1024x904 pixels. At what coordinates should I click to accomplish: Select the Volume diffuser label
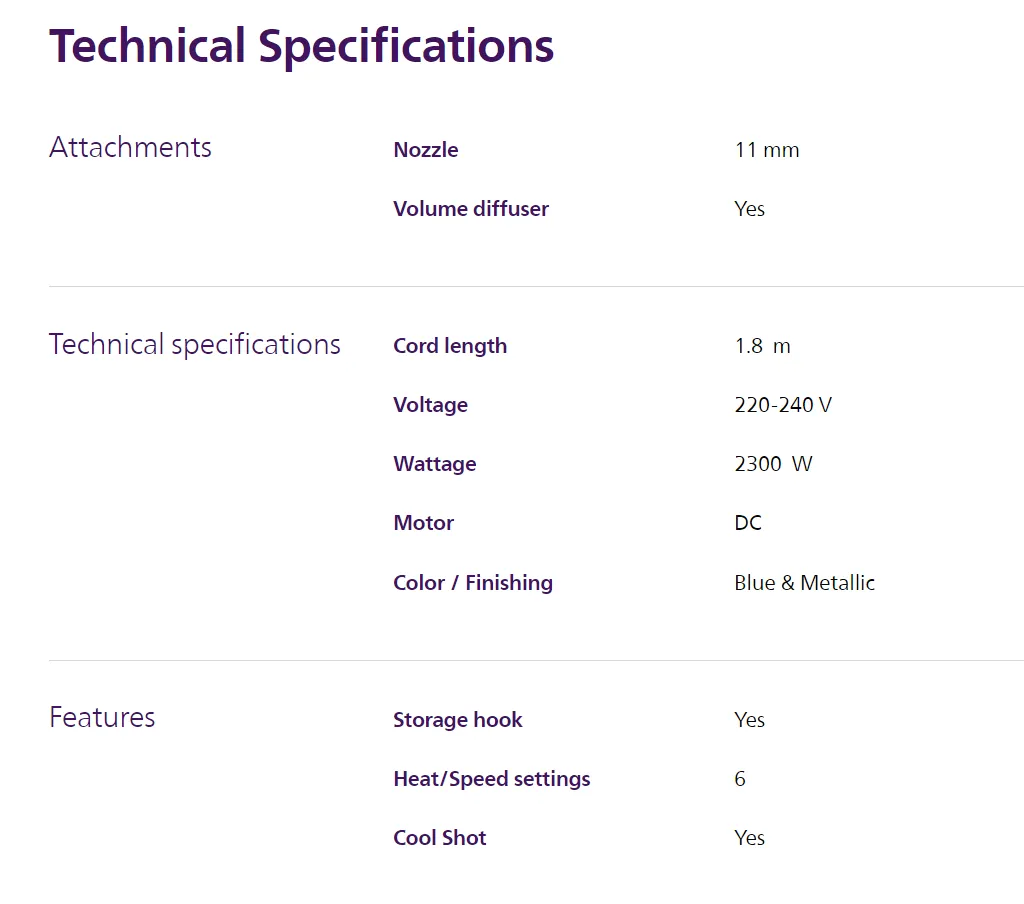tap(471, 209)
